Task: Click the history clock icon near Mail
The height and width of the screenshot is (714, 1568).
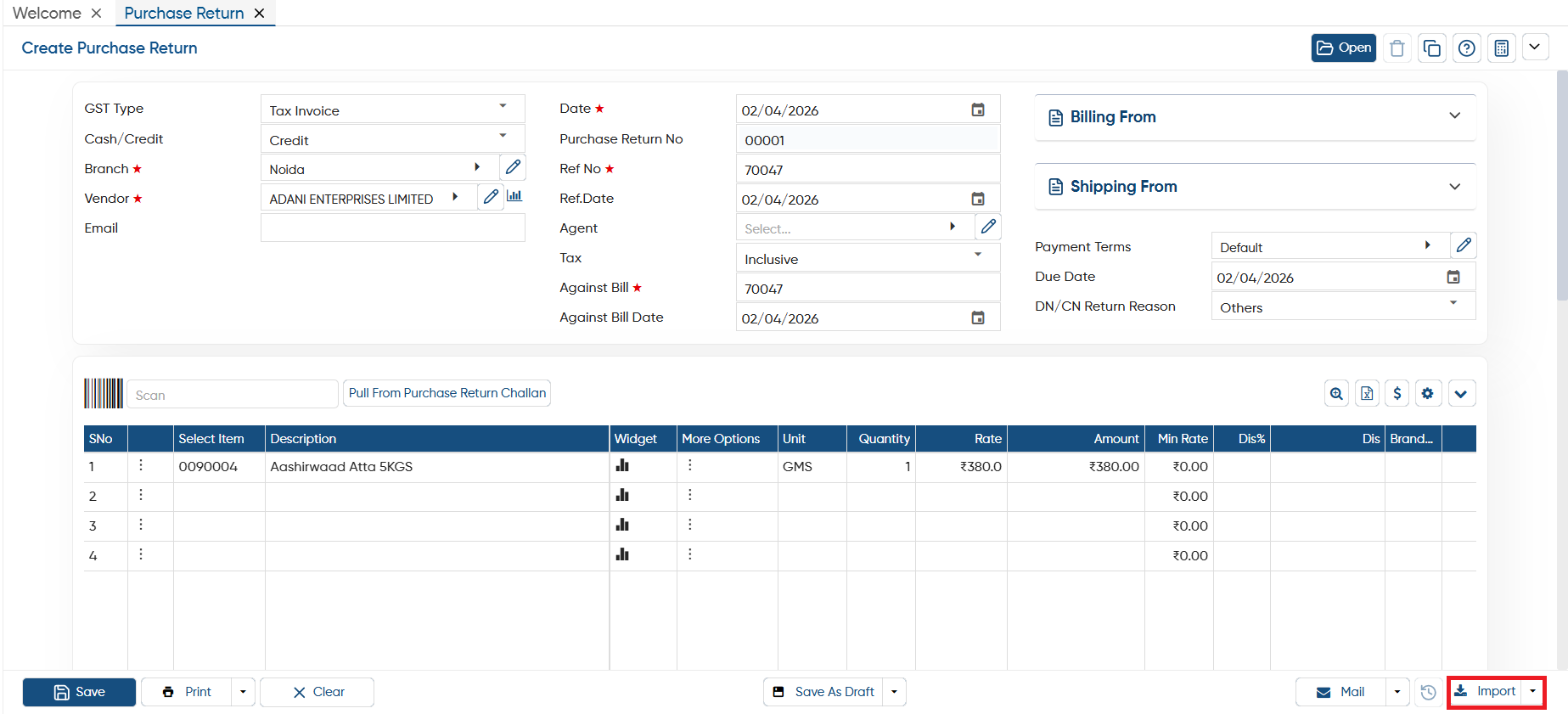Action: pos(1429,692)
